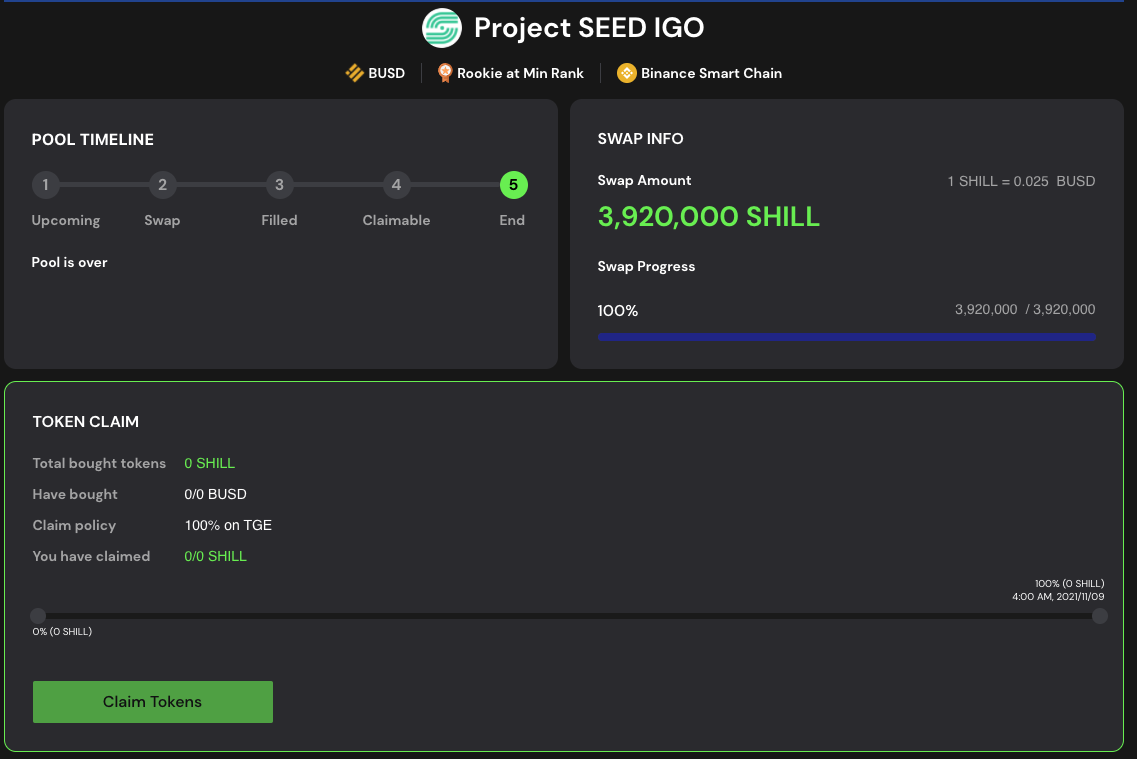Click the green step 5 End circle
This screenshot has height=759, width=1137.
(x=513, y=185)
